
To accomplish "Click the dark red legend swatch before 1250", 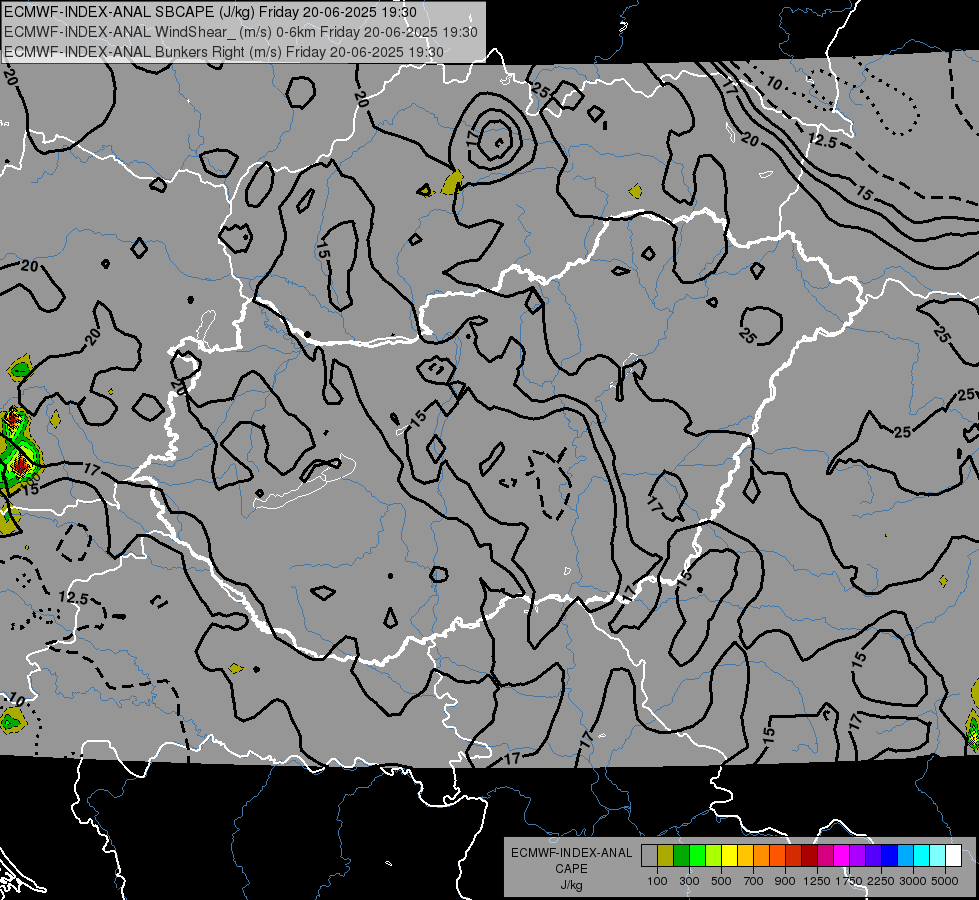I will tap(810, 856).
